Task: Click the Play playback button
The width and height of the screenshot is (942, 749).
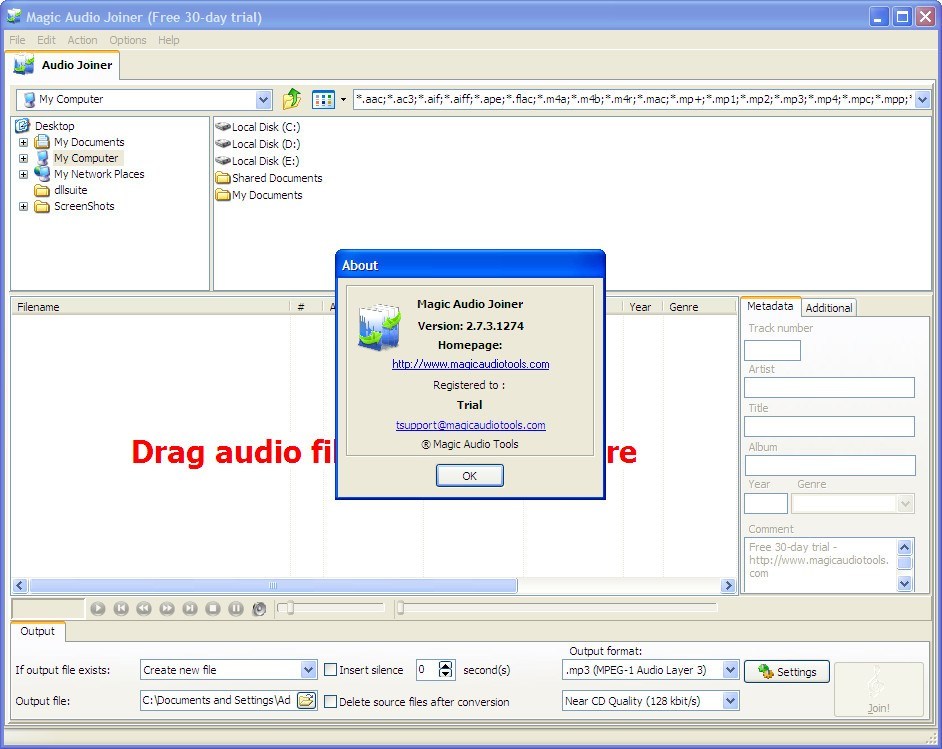Action: tap(98, 608)
